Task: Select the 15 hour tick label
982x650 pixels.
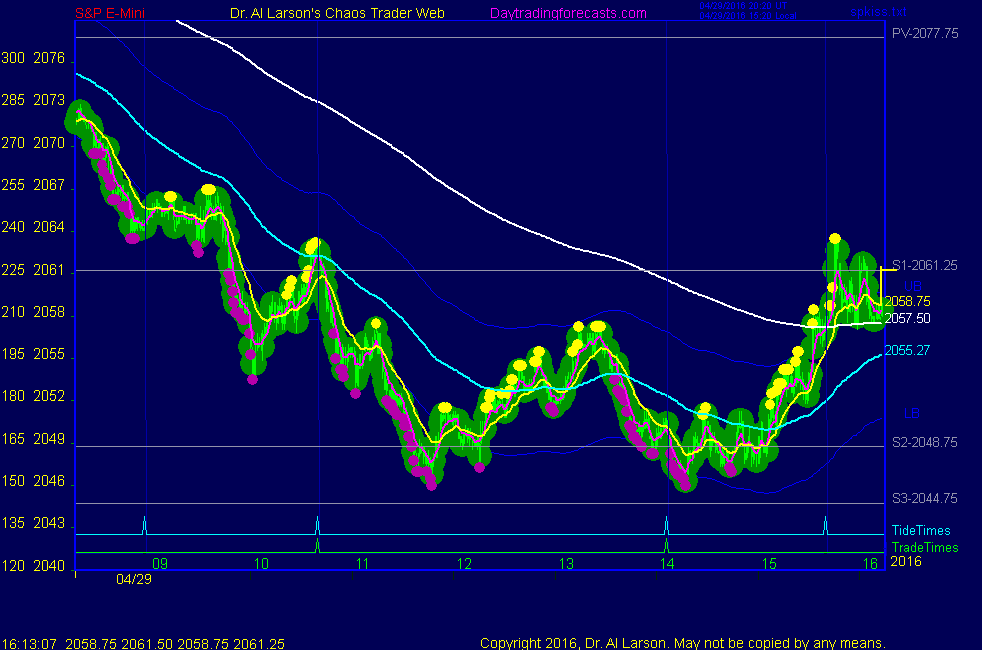Action: click(x=769, y=564)
